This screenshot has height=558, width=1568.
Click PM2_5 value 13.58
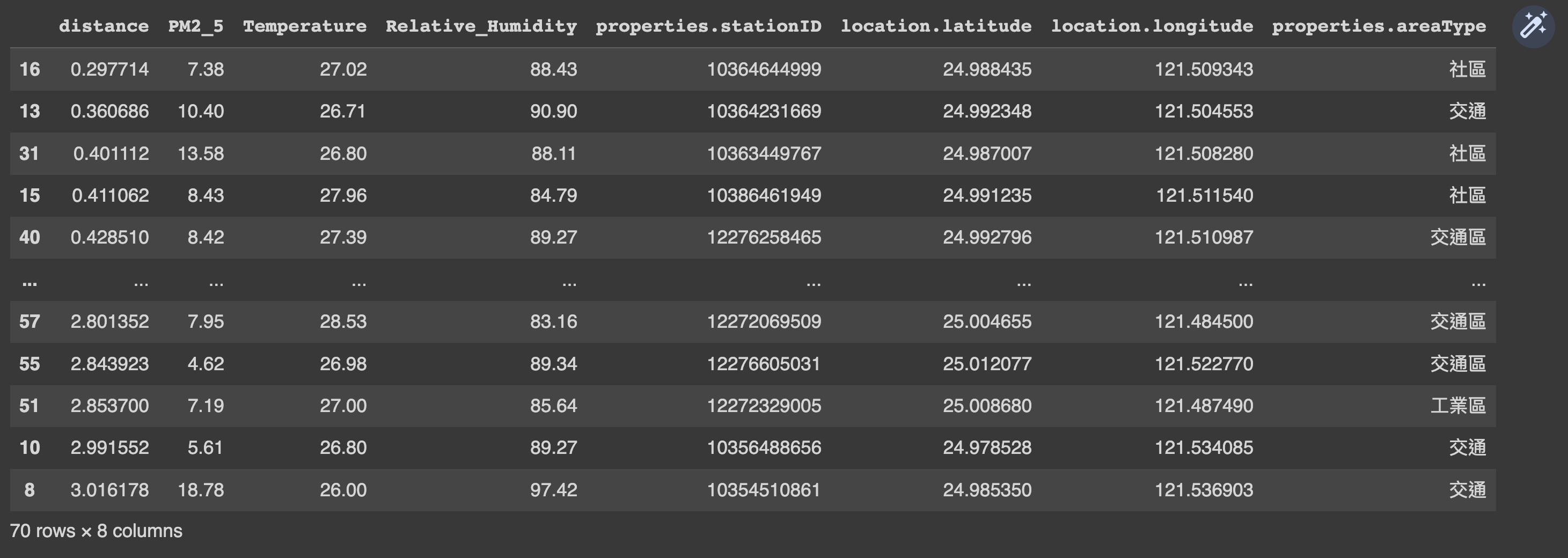201,153
